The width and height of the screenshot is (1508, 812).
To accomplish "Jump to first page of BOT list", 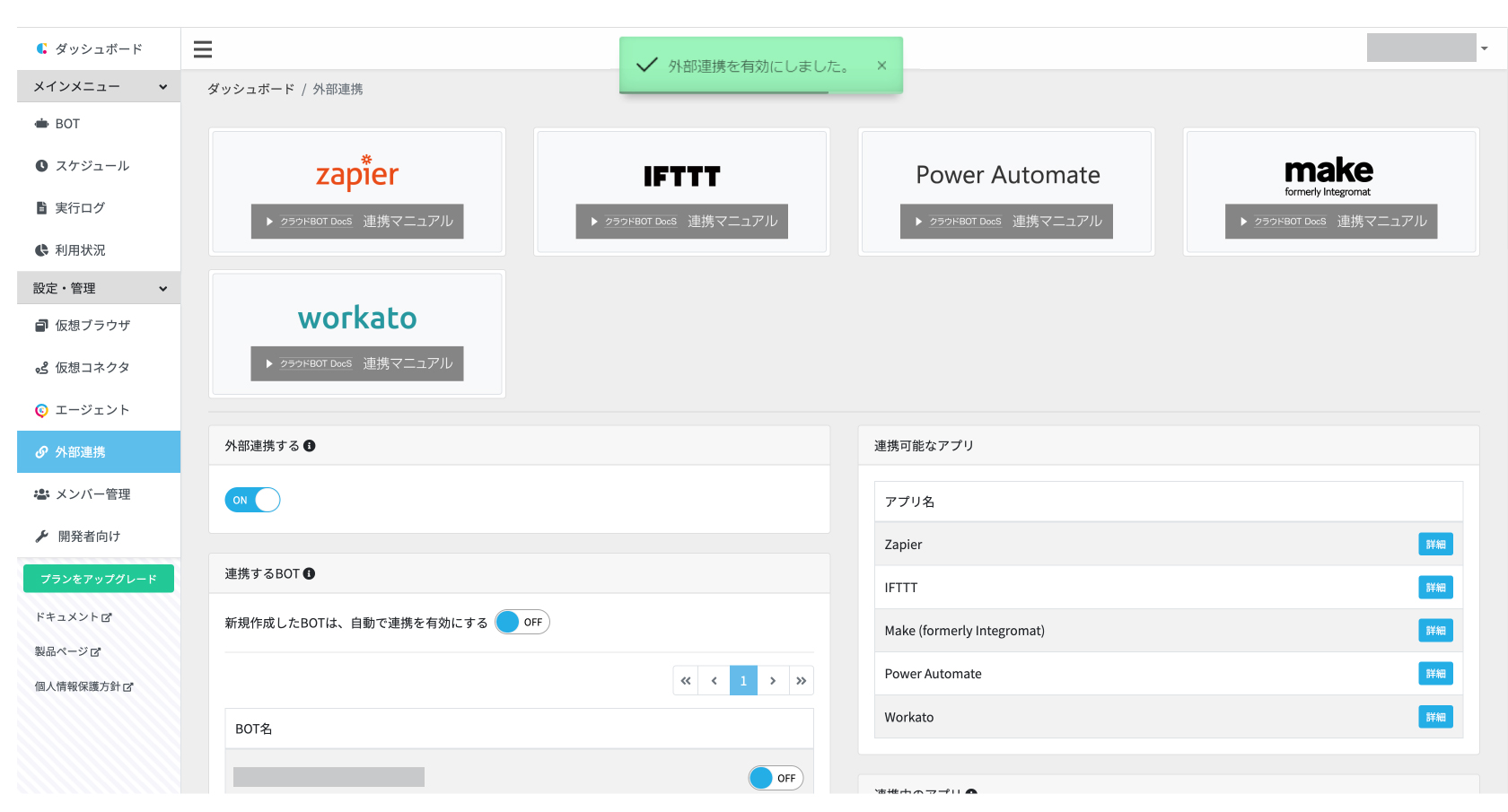I will click(x=686, y=680).
